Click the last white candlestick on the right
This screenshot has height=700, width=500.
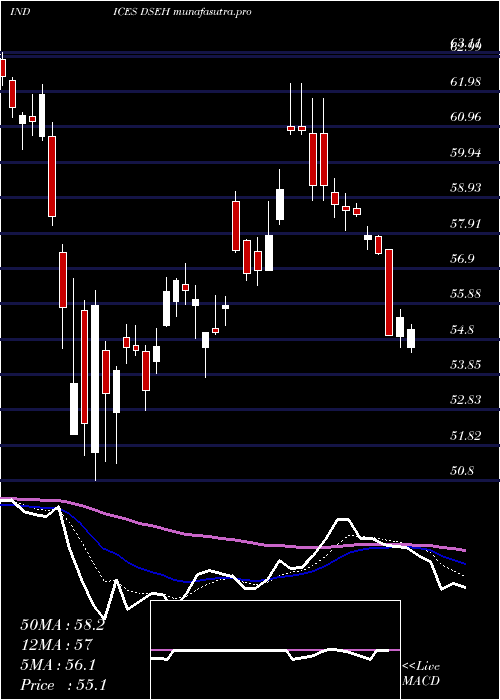pos(411,338)
